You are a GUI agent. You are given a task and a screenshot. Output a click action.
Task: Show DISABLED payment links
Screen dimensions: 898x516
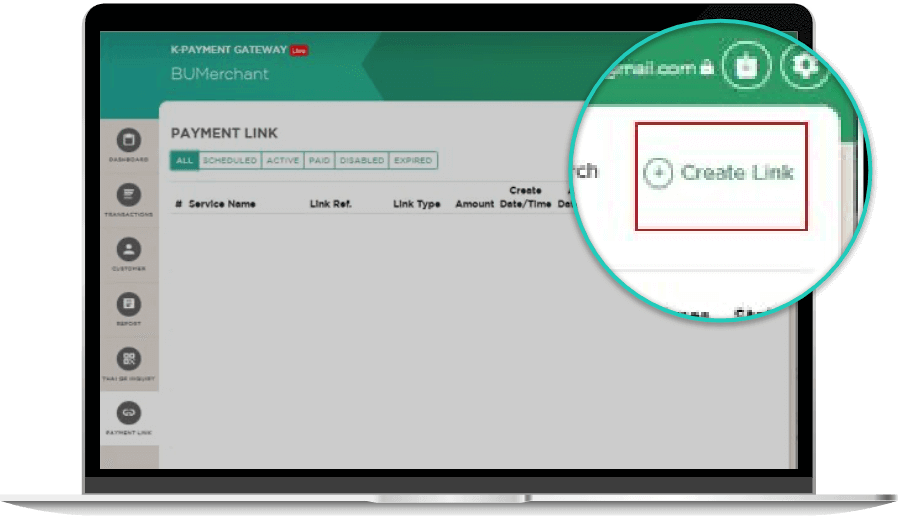click(x=361, y=160)
